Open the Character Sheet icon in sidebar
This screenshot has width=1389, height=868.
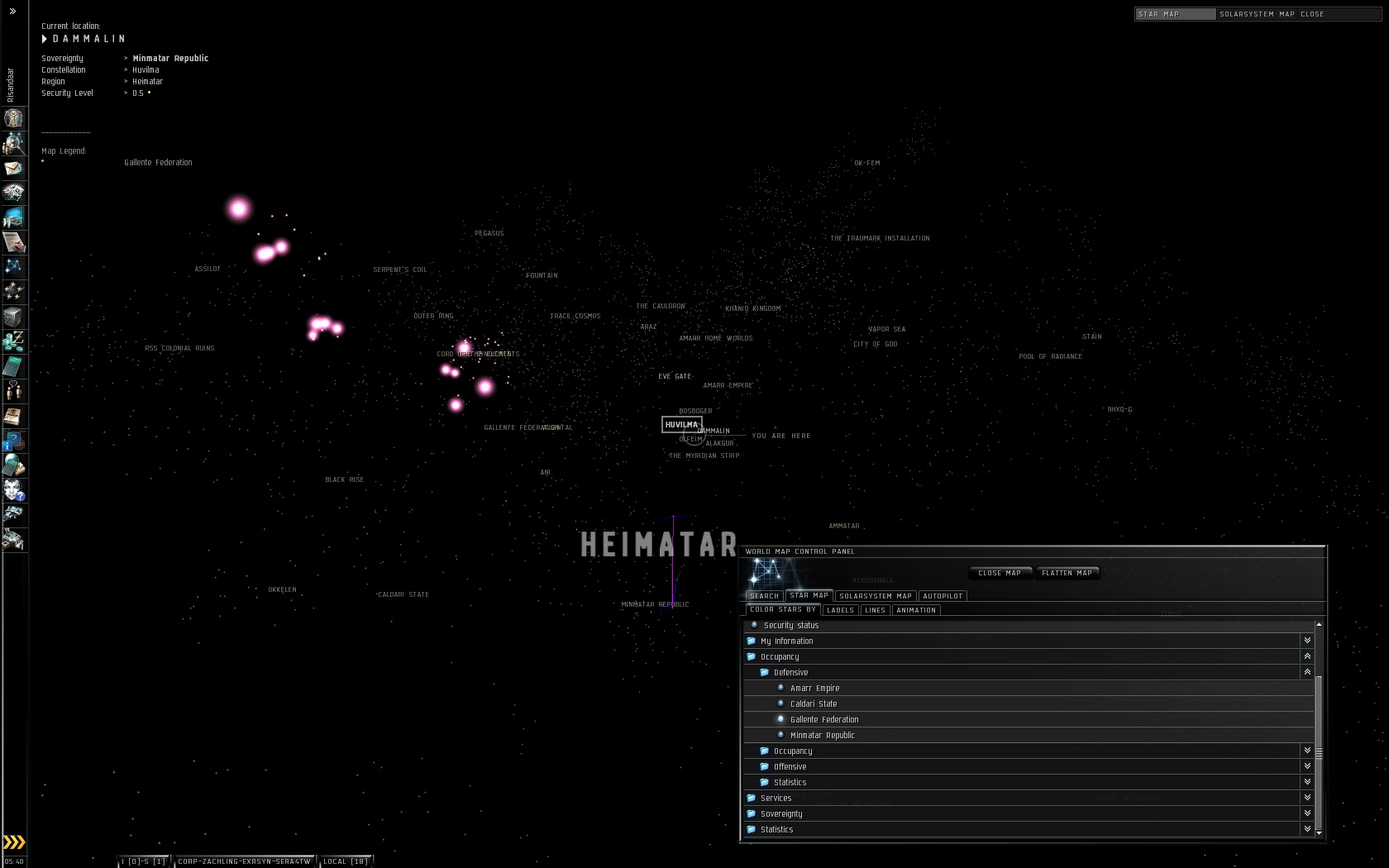coord(13,119)
